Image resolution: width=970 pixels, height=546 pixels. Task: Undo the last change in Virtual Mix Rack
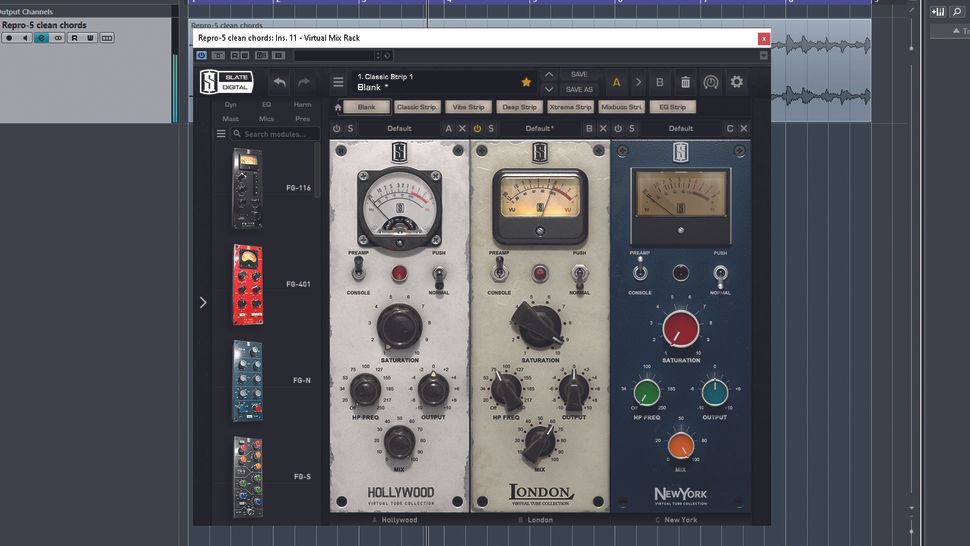[x=280, y=82]
